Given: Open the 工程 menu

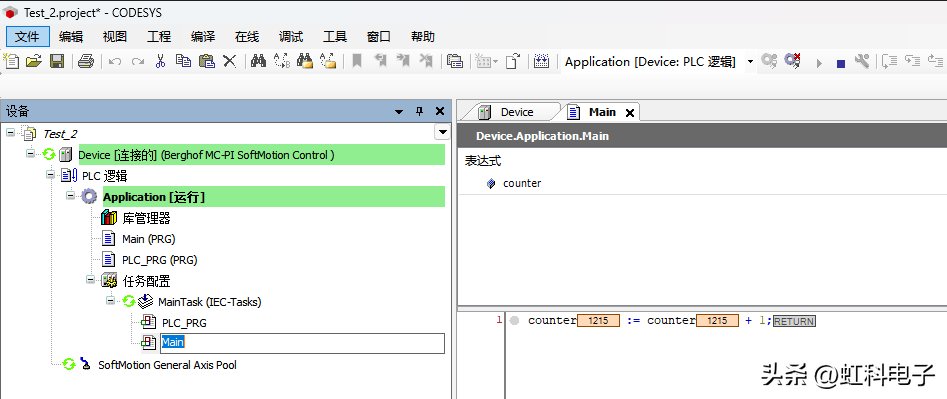Looking at the screenshot, I should pos(159,36).
